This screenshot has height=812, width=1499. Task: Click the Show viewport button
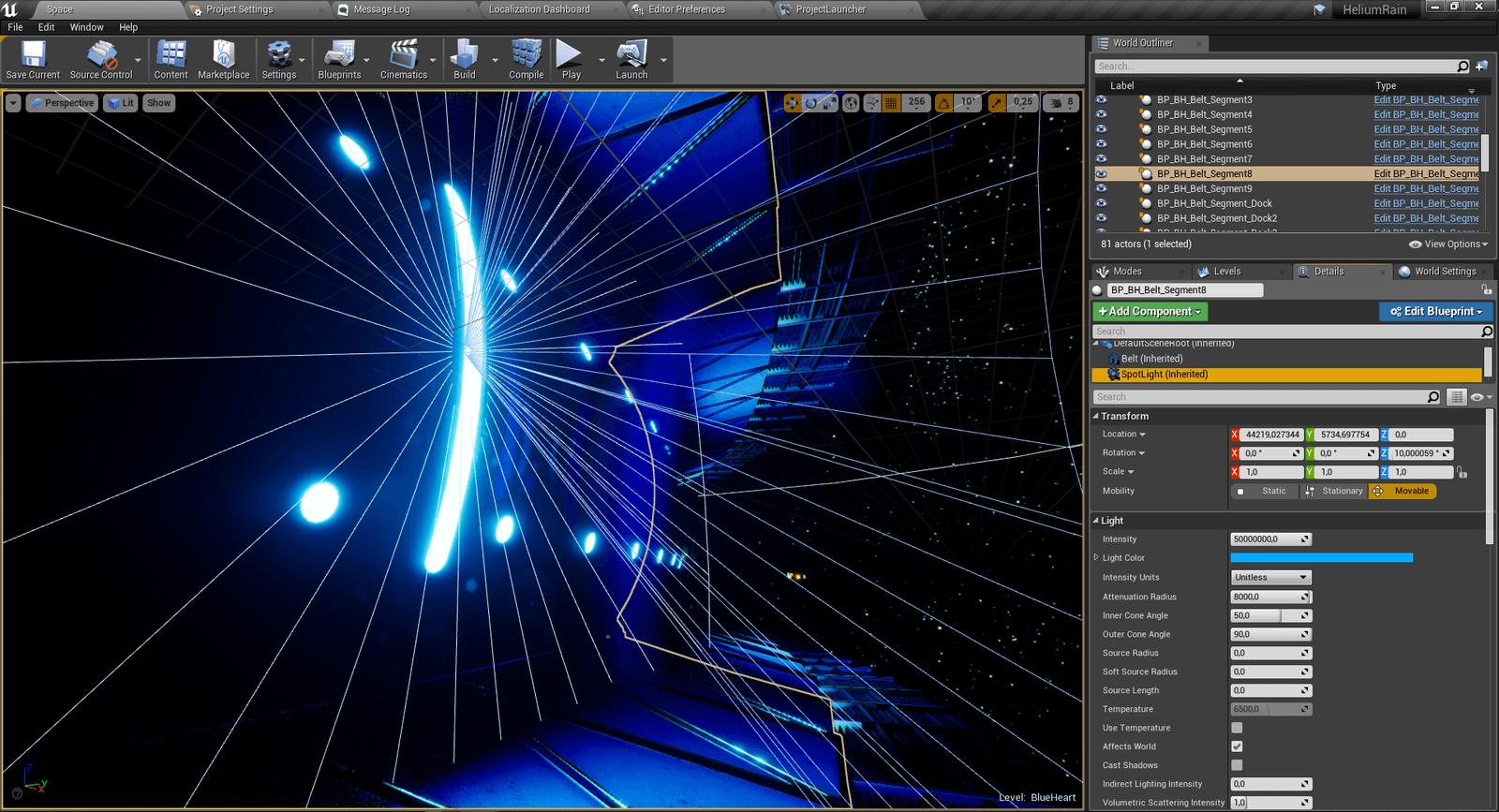(159, 103)
